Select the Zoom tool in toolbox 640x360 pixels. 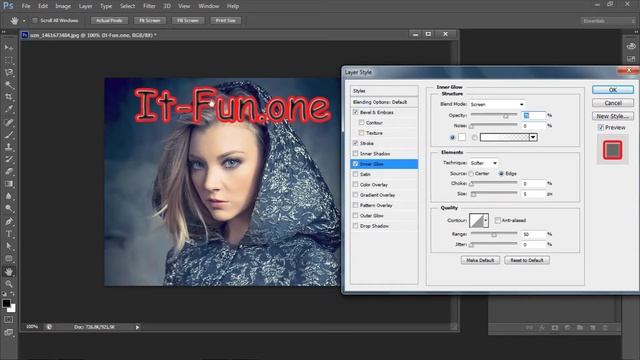click(9, 284)
